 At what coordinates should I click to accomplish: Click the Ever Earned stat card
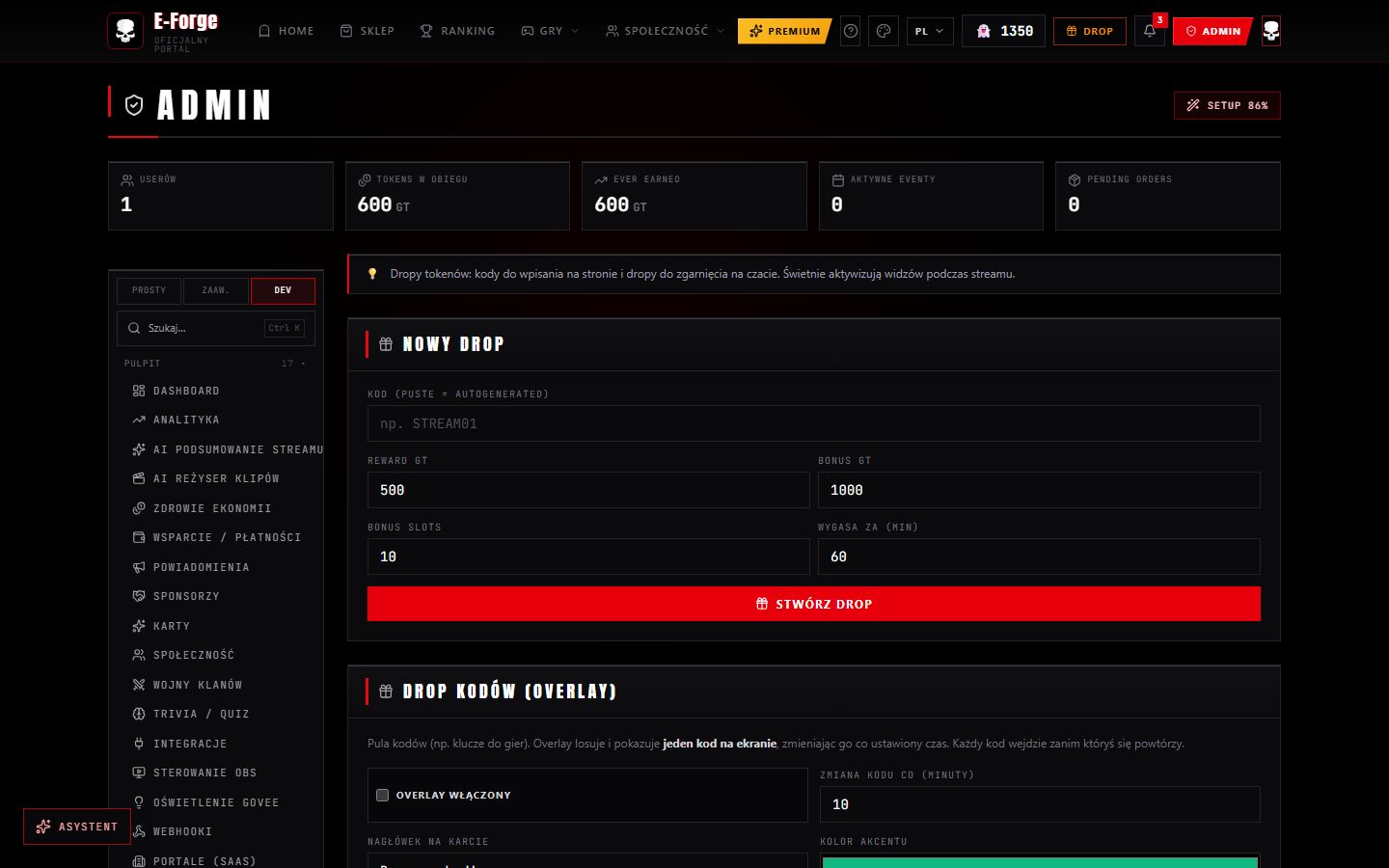[x=694, y=196]
